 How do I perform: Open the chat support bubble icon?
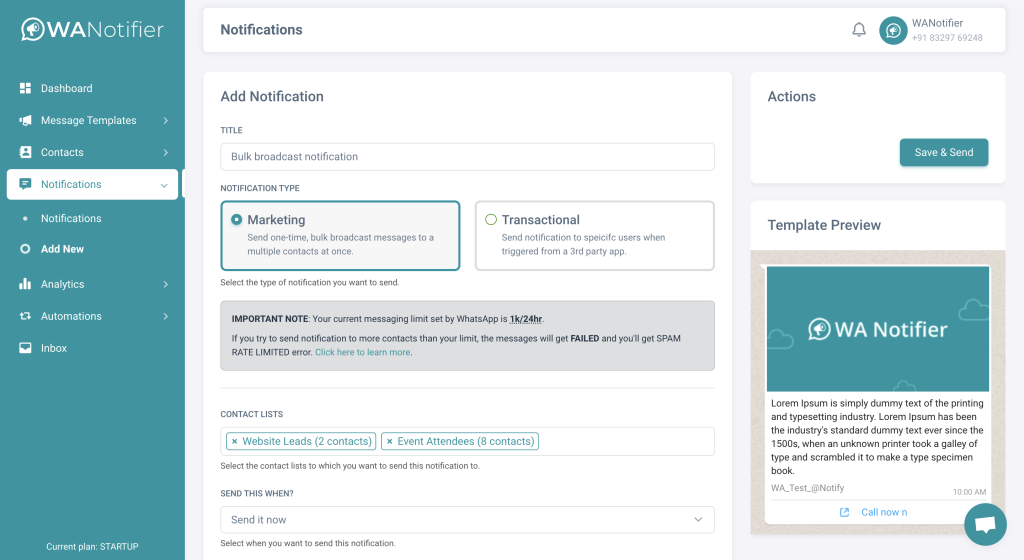pos(984,524)
